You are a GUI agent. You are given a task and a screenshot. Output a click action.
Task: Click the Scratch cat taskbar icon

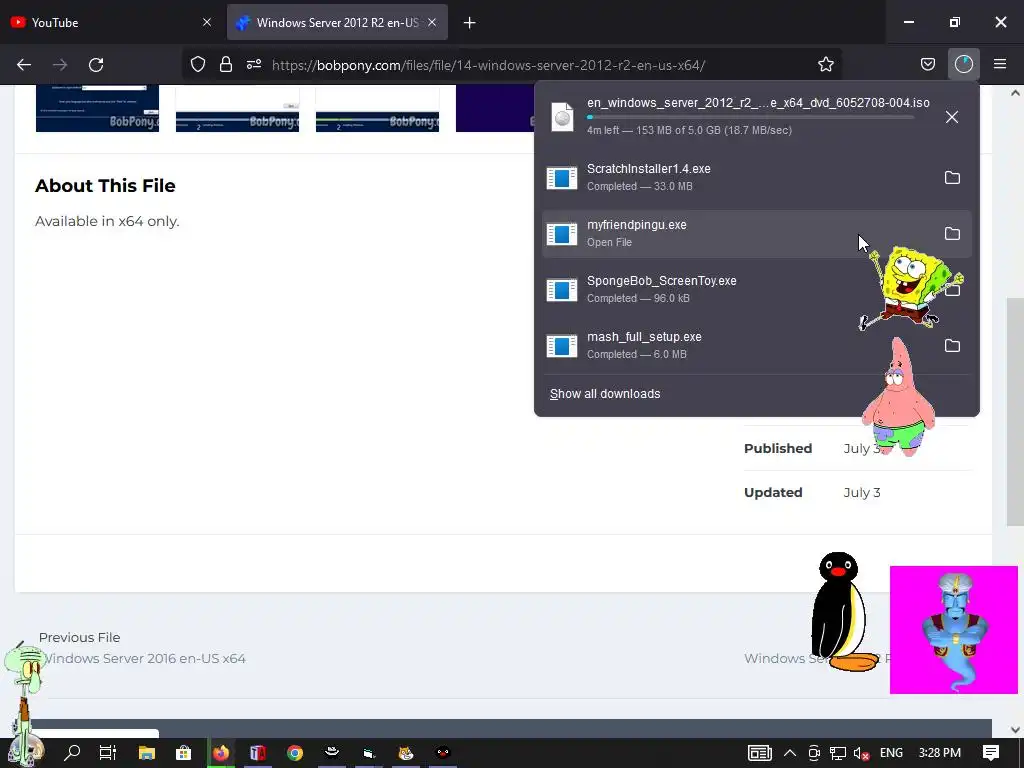coord(406,753)
